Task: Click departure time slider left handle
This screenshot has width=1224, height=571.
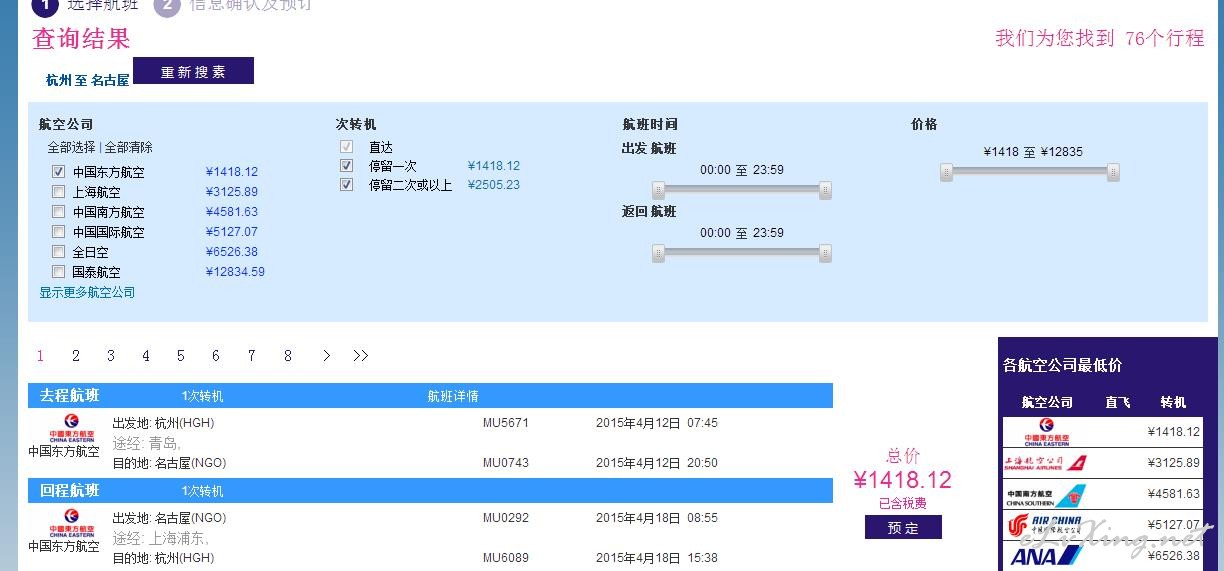Action: pos(658,190)
